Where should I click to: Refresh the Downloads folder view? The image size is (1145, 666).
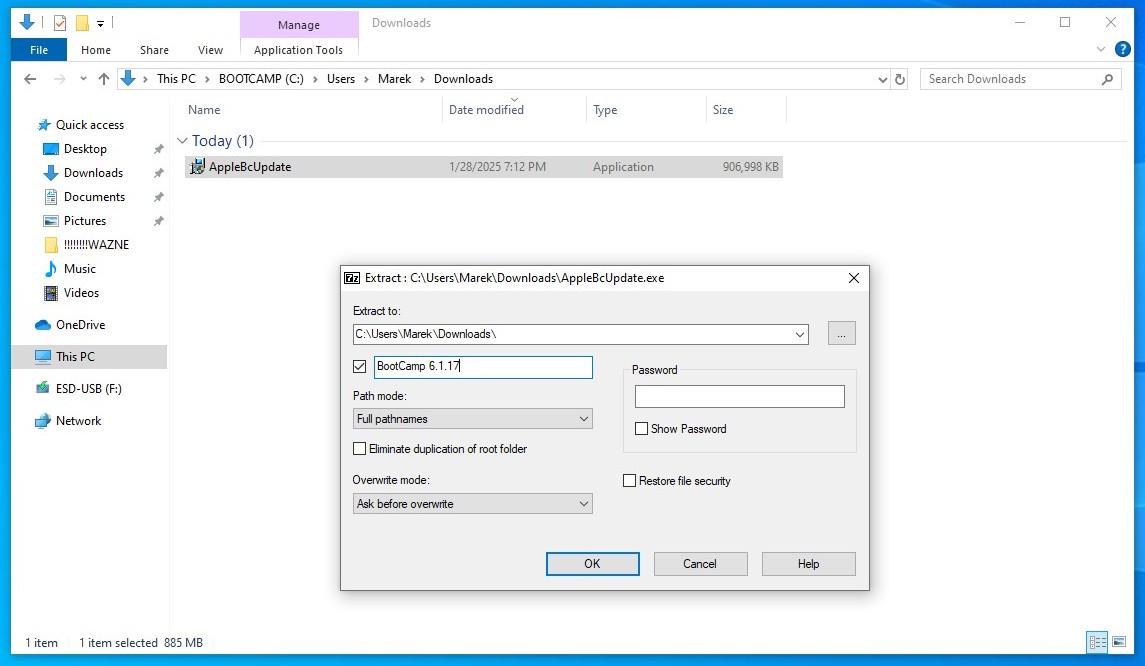click(x=900, y=79)
